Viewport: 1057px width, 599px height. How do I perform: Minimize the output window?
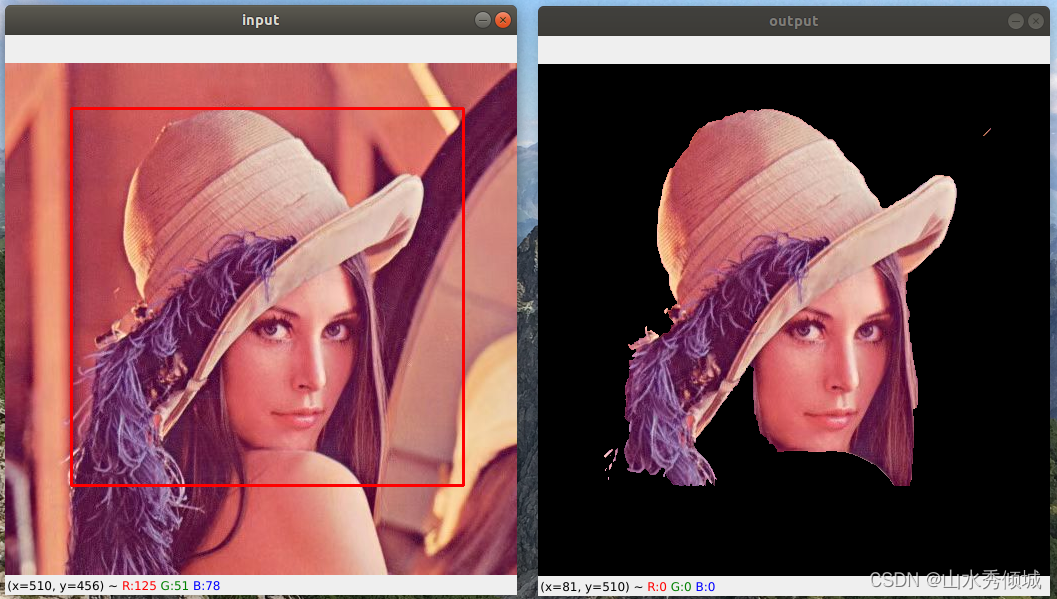click(1016, 21)
